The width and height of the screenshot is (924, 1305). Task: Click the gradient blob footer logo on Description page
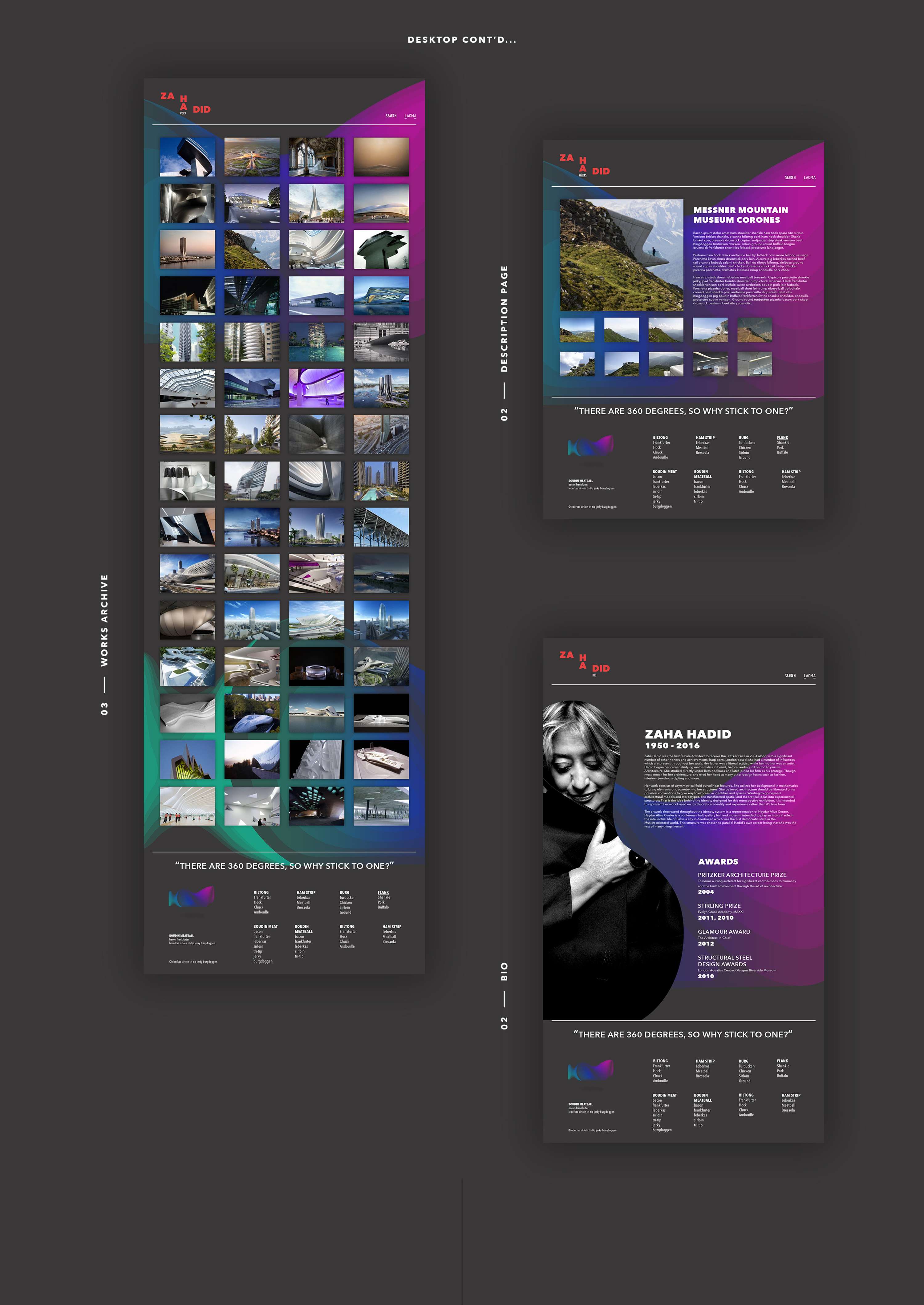tap(590, 445)
